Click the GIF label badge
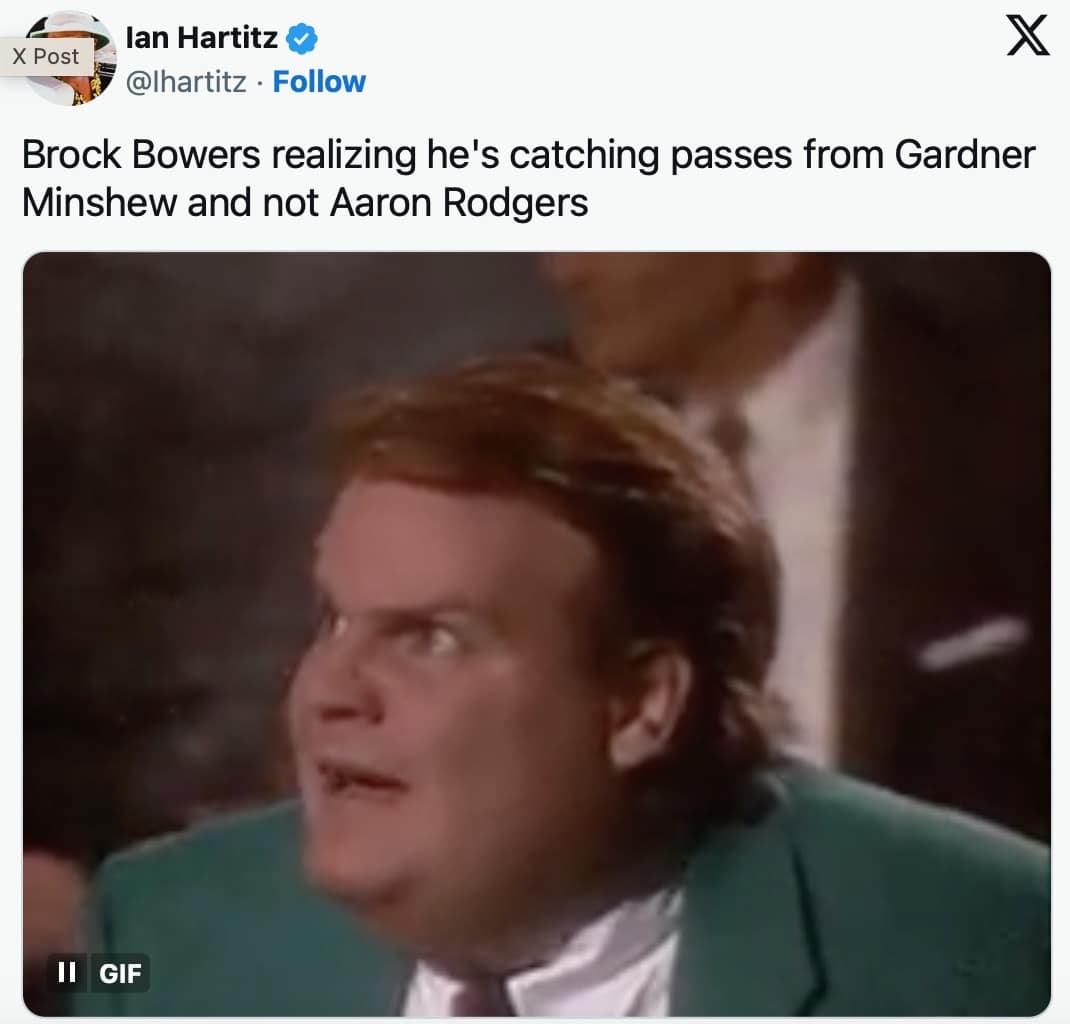This screenshot has width=1070, height=1024. [x=120, y=973]
